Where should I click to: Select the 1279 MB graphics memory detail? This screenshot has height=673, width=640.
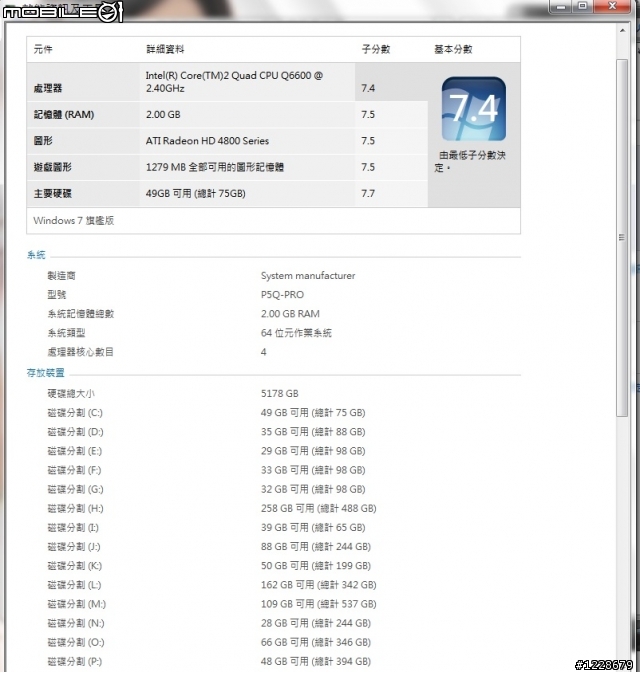pyautogui.click(x=215, y=167)
